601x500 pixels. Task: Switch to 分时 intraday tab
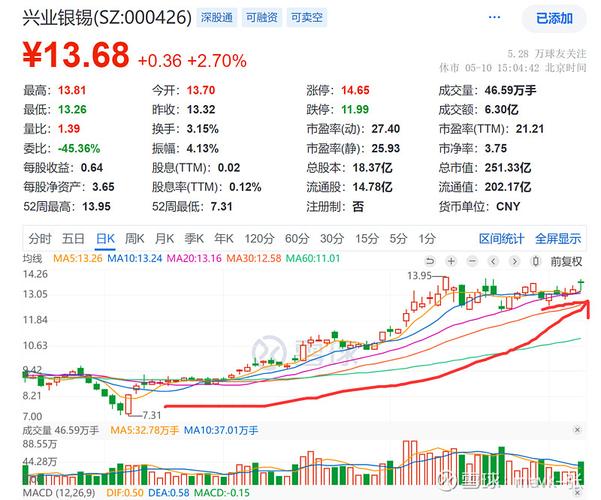pos(39,239)
